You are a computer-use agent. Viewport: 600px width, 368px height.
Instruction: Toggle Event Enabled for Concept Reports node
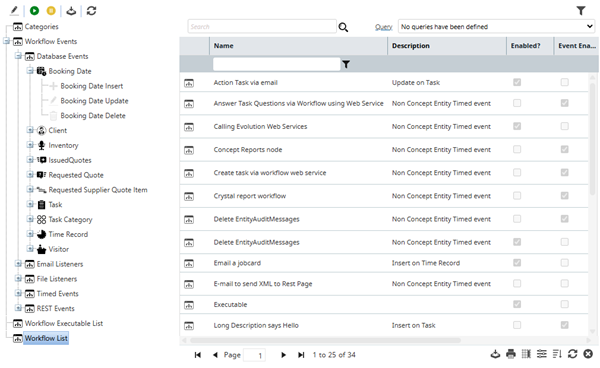564,149
